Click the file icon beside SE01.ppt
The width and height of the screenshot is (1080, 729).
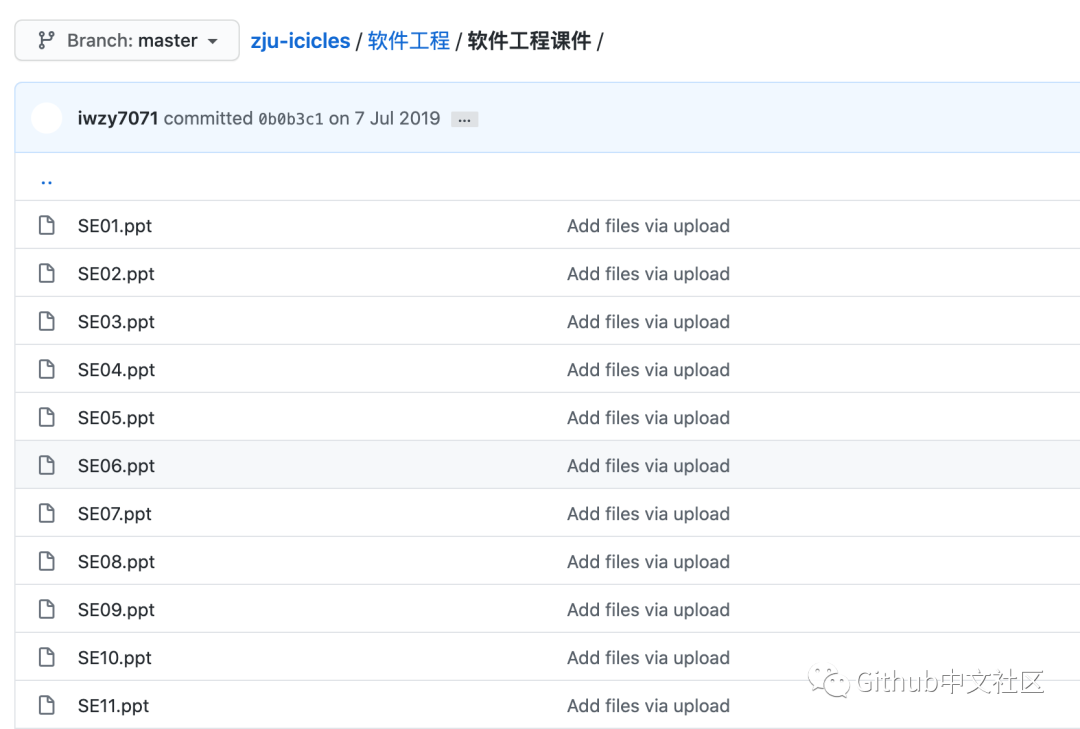(x=46, y=226)
